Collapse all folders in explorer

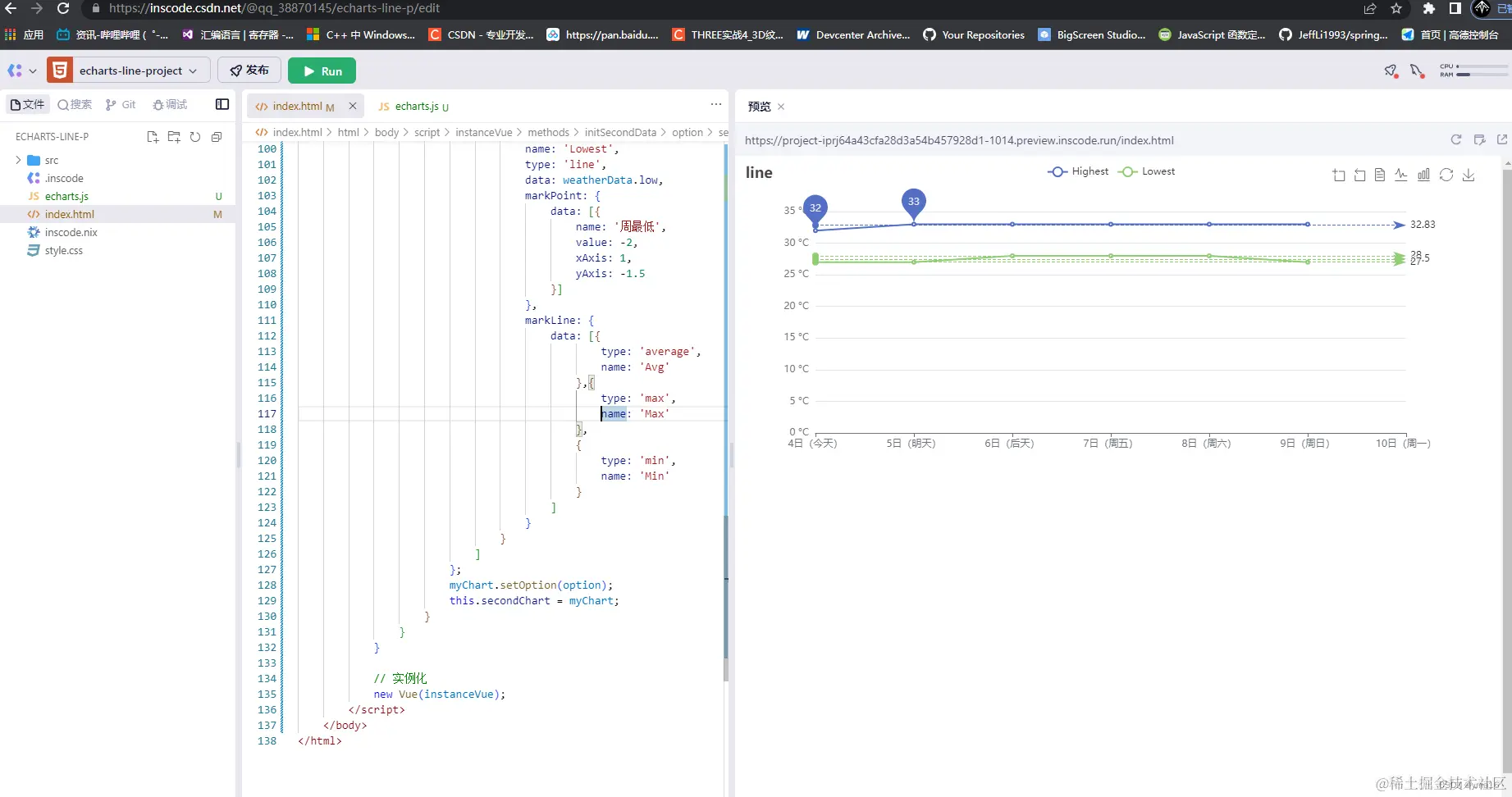[217, 137]
